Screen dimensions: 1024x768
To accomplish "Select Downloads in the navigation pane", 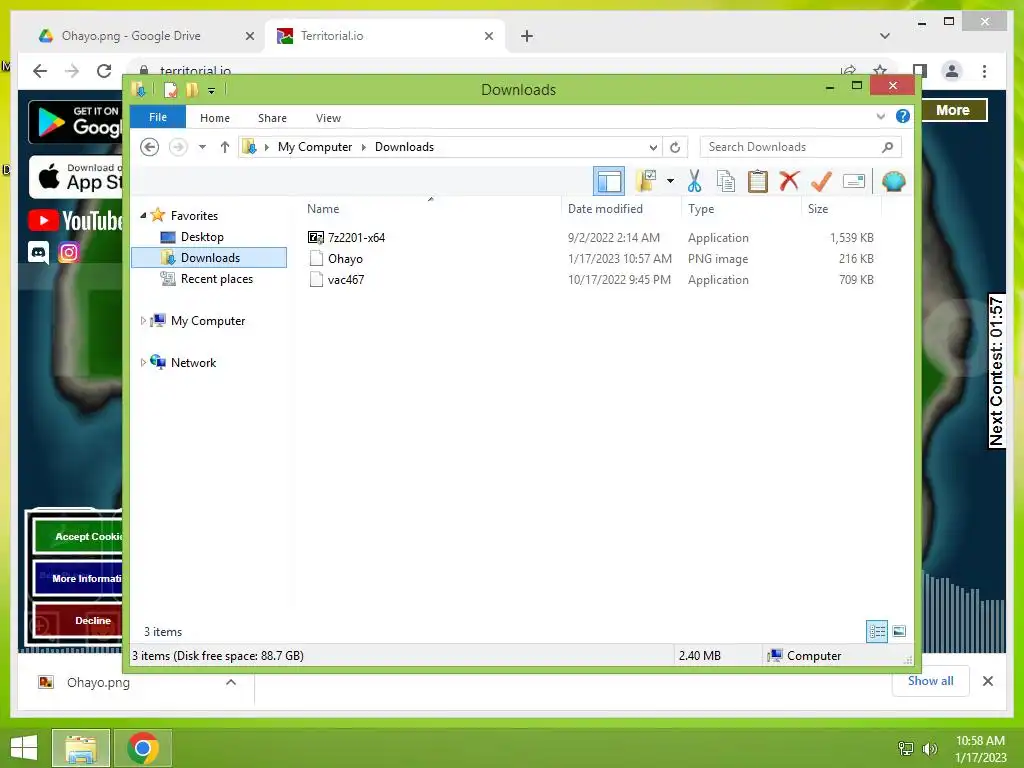I will tap(209, 257).
